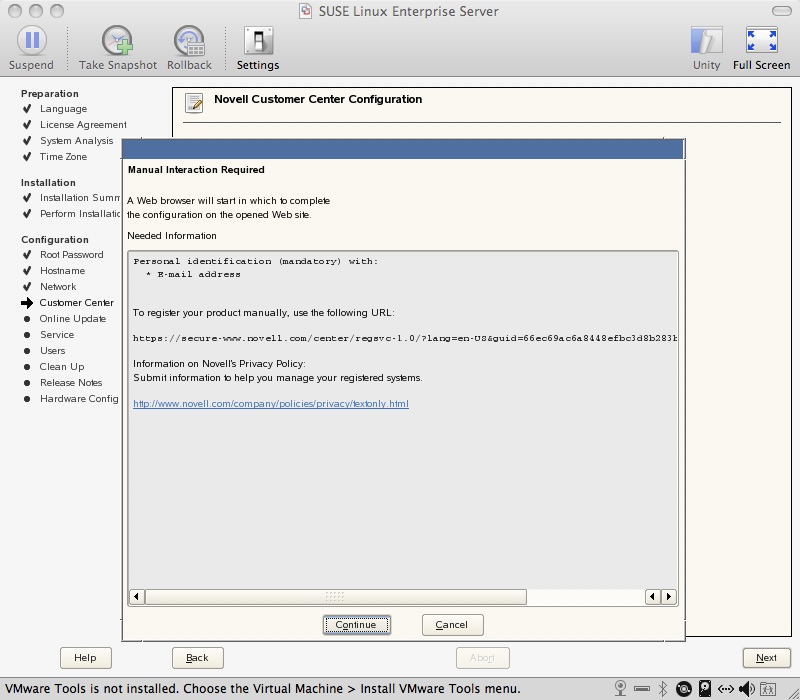
Task: Click the window resize grip corner
Action: coord(792,692)
